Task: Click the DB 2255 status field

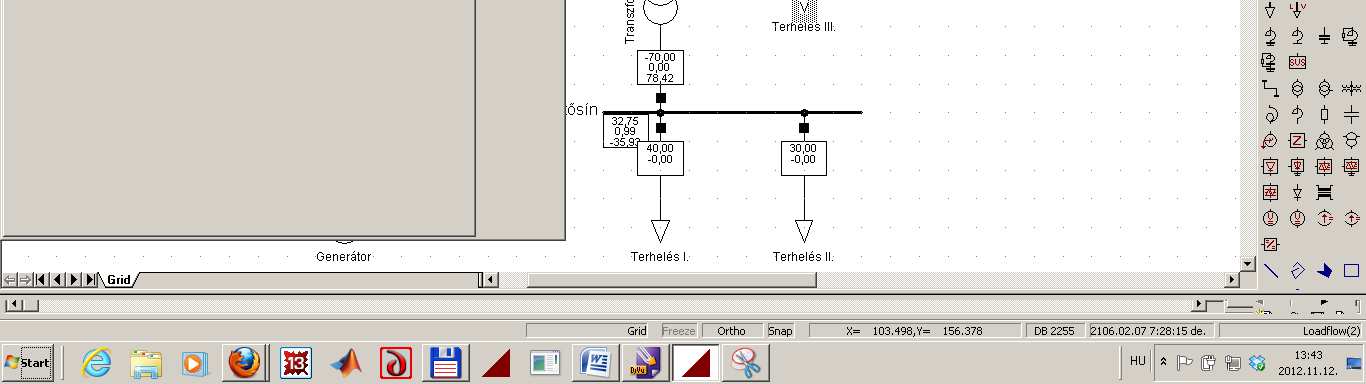Action: click(x=1055, y=331)
